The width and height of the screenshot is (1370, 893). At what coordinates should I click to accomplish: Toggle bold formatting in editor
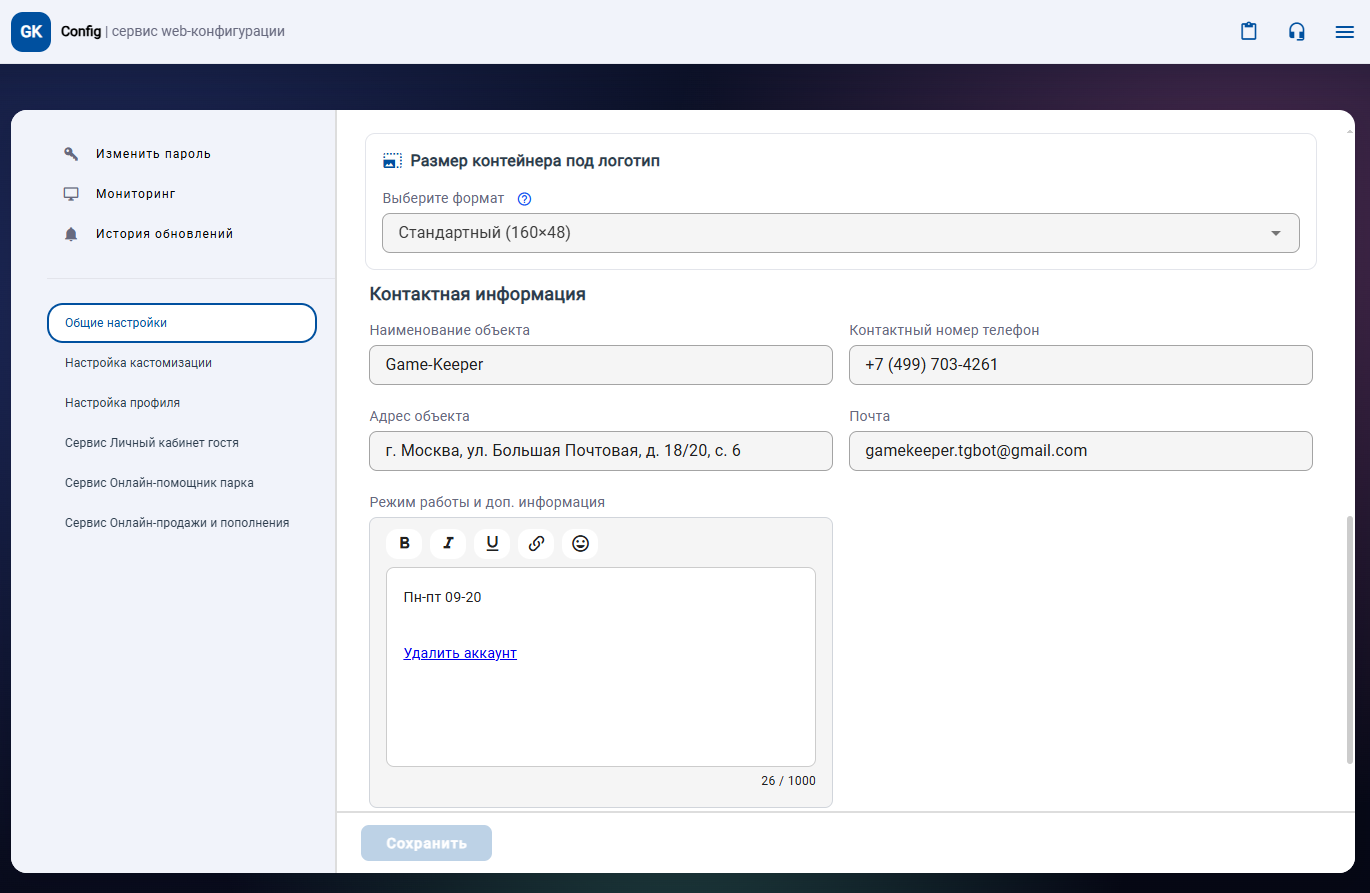pos(404,543)
